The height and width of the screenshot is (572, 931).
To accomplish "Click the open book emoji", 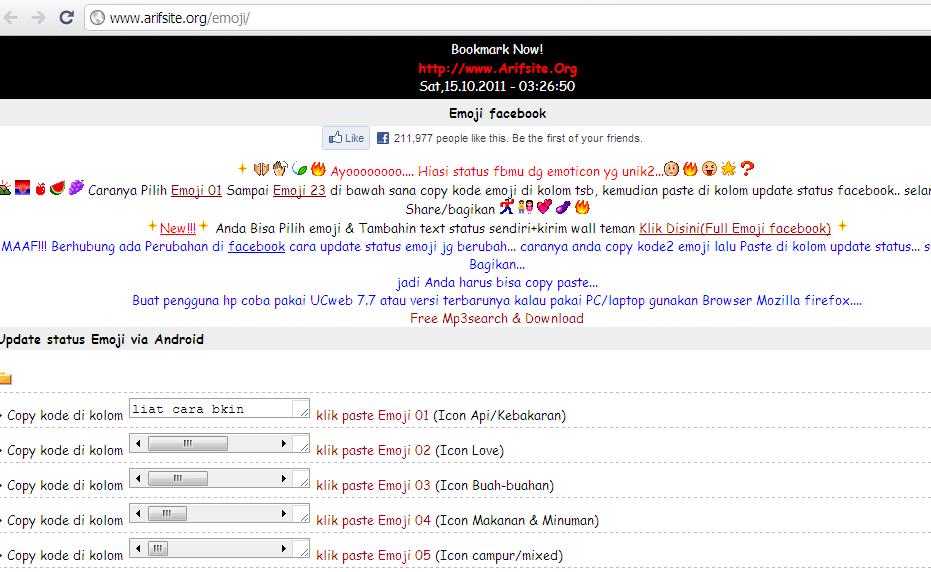I will [261, 169].
